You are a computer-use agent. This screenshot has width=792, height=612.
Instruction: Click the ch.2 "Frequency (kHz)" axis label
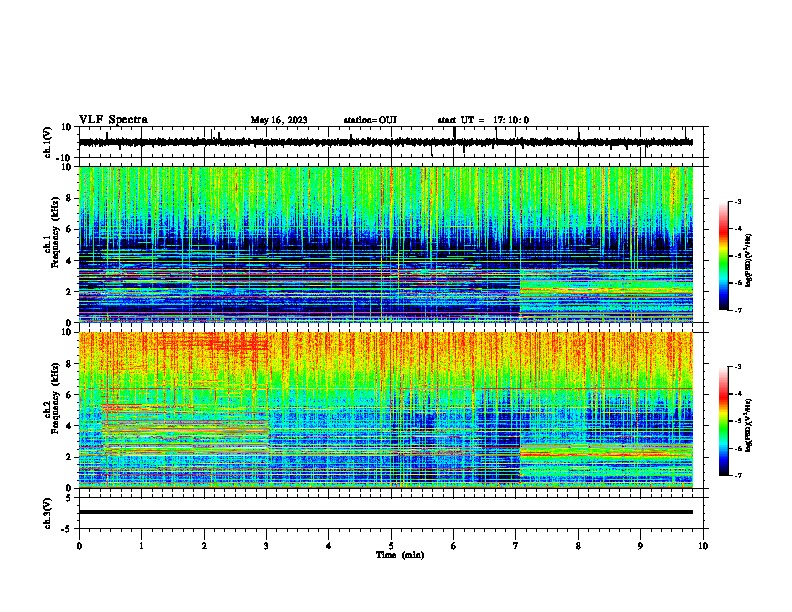54,398
